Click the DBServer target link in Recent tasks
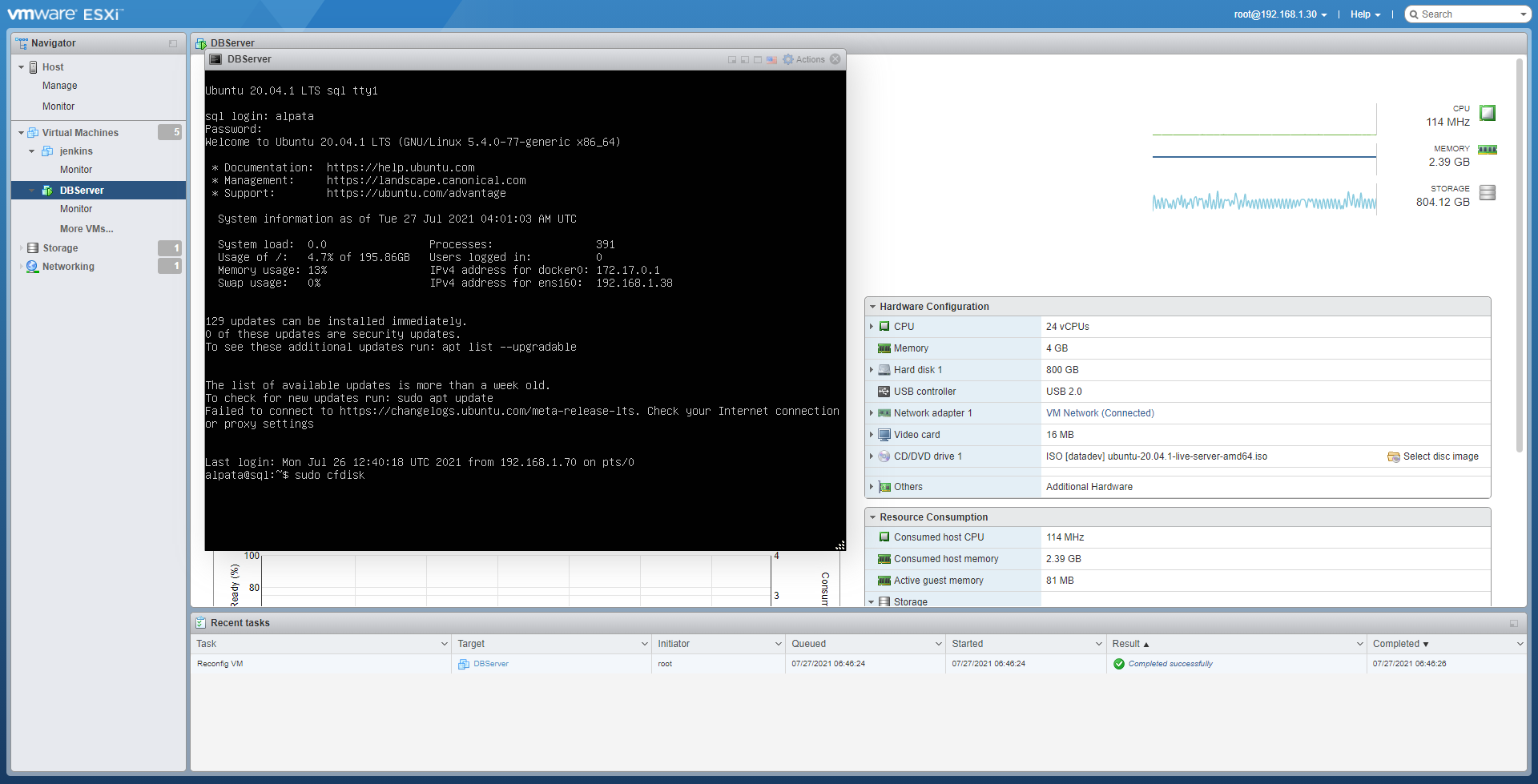The image size is (1538, 784). 490,664
